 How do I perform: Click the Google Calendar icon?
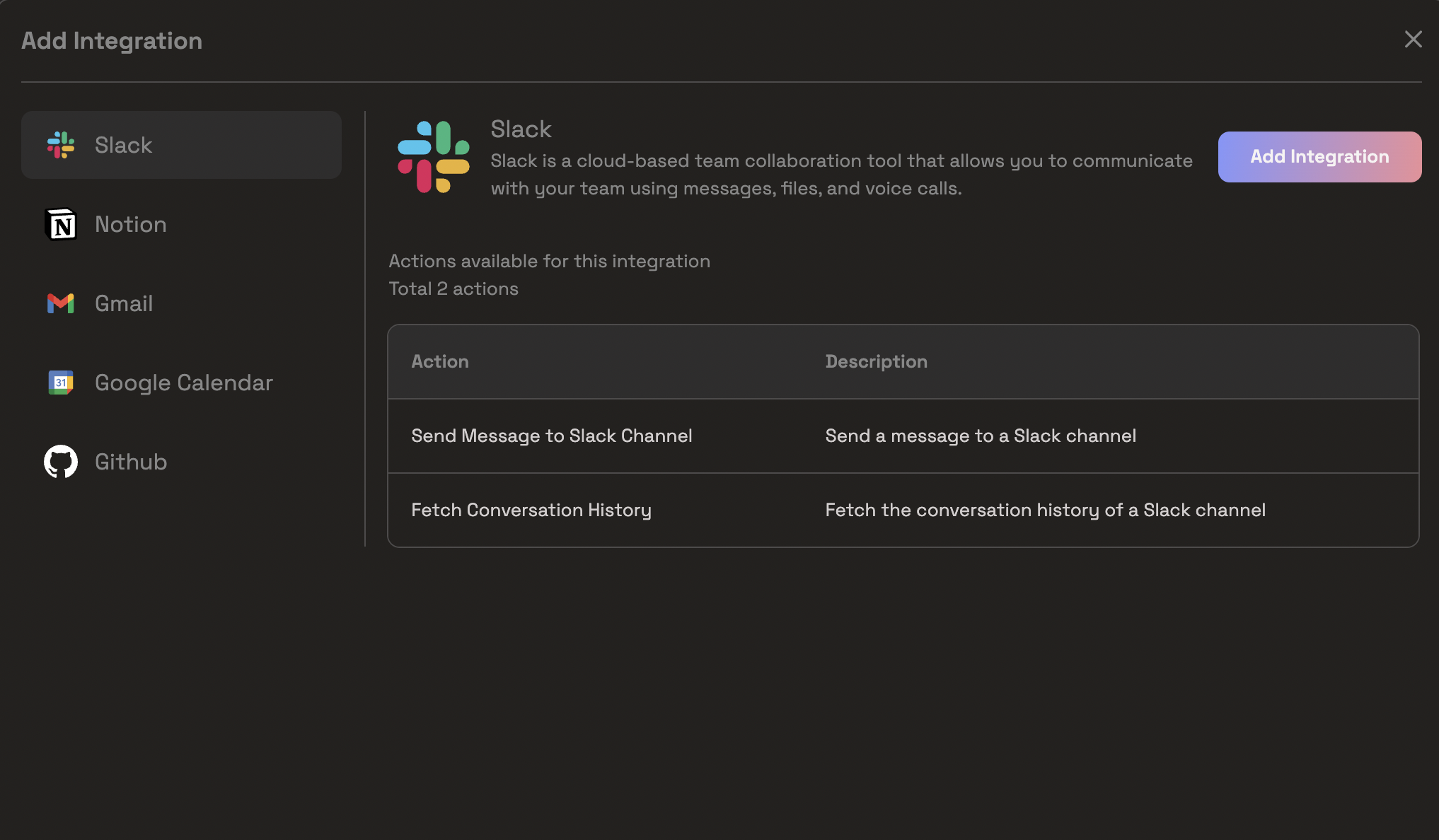click(61, 383)
